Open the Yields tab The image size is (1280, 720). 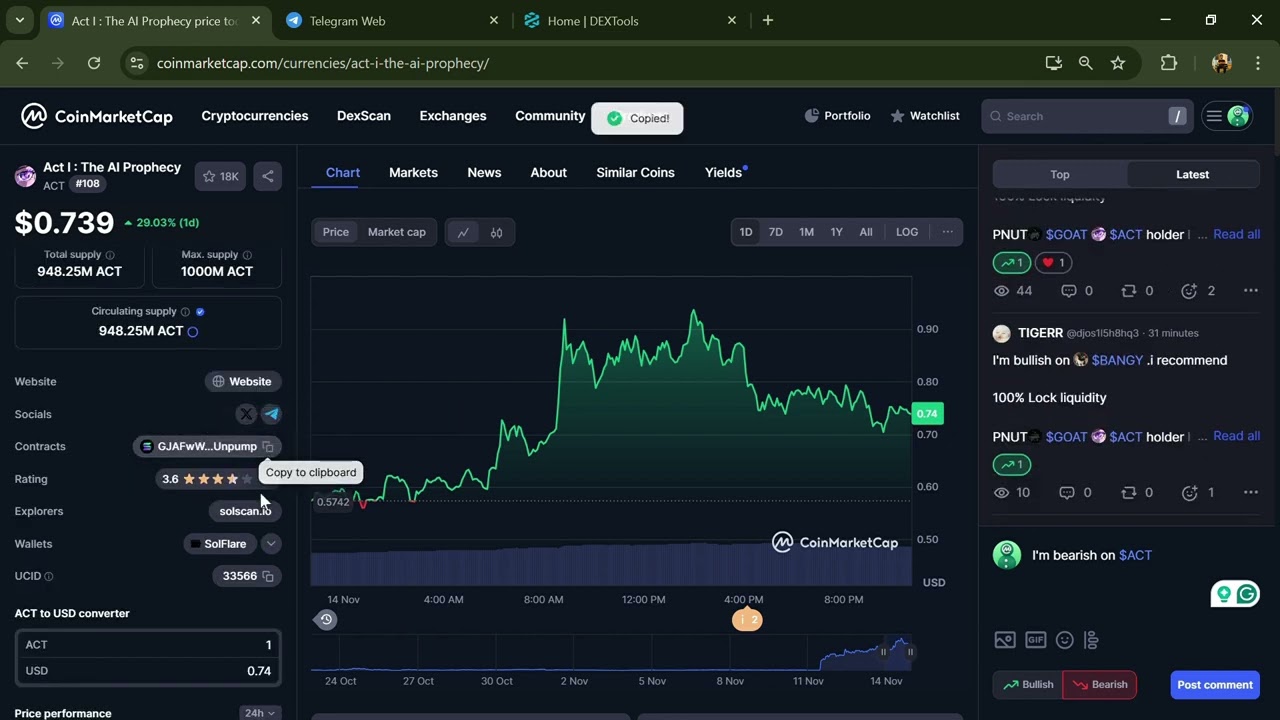point(724,173)
